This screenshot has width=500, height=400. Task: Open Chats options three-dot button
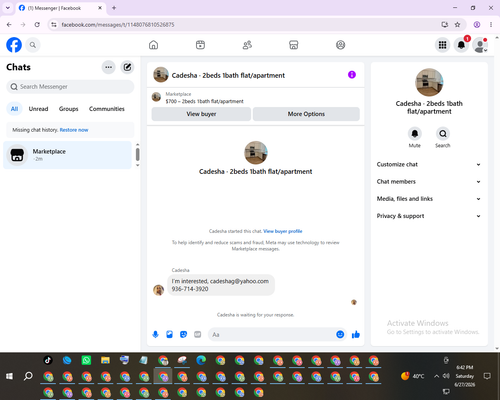pos(108,67)
